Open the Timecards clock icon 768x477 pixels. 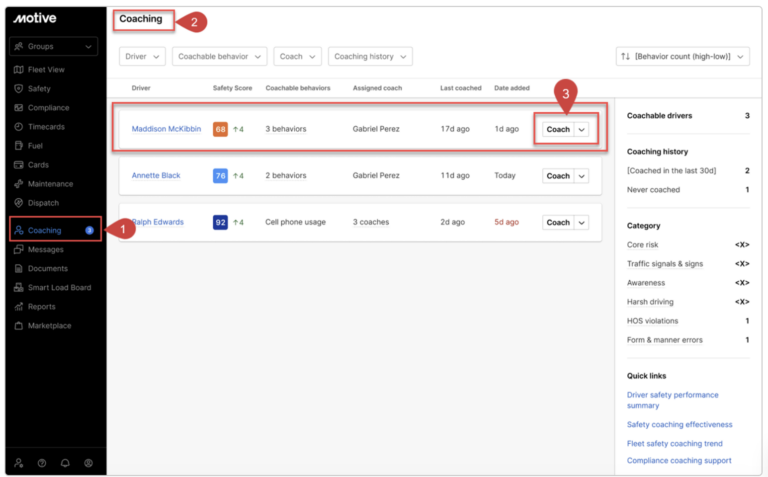[x=19, y=127]
